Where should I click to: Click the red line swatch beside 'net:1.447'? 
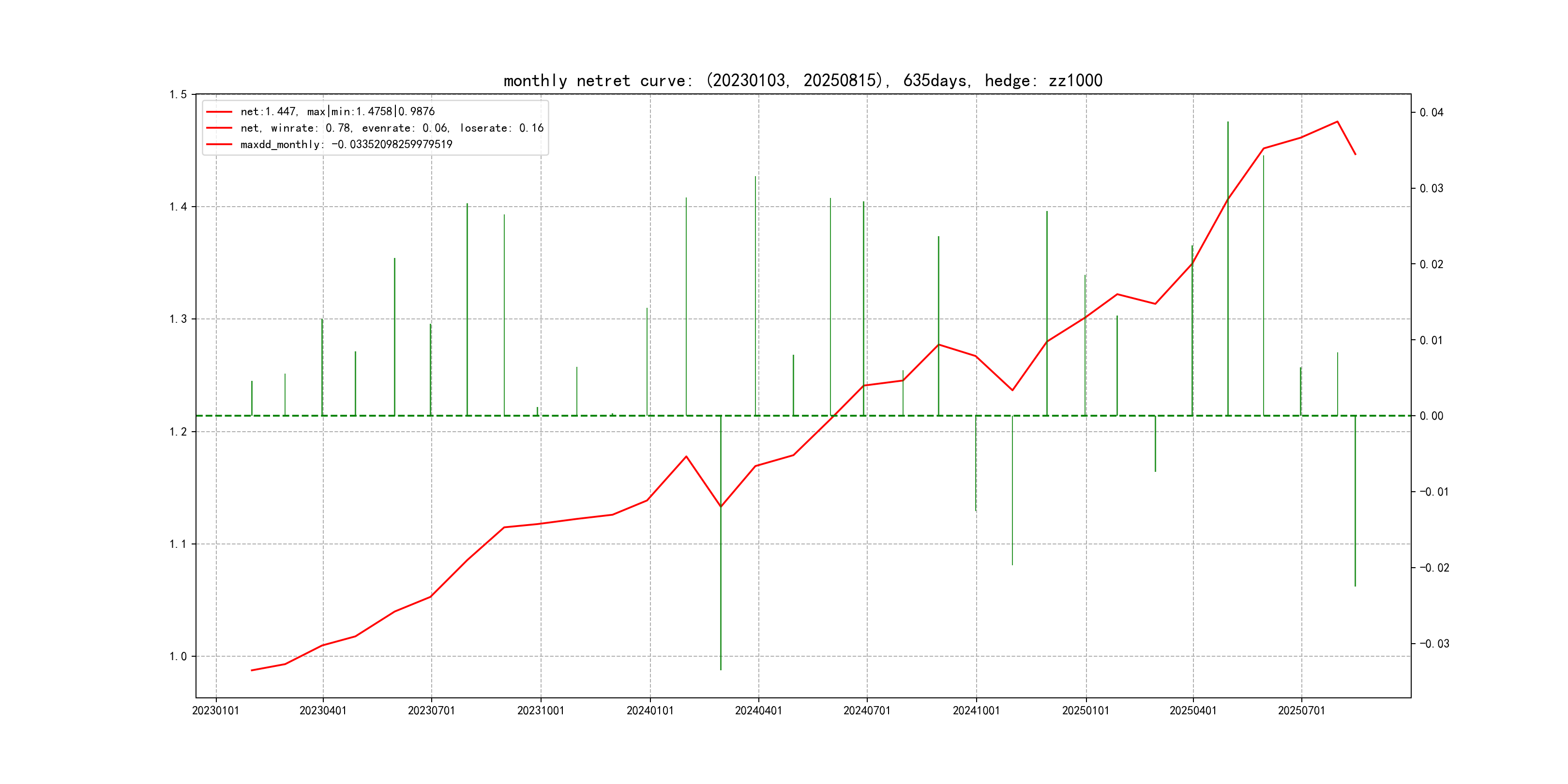pyautogui.click(x=219, y=111)
